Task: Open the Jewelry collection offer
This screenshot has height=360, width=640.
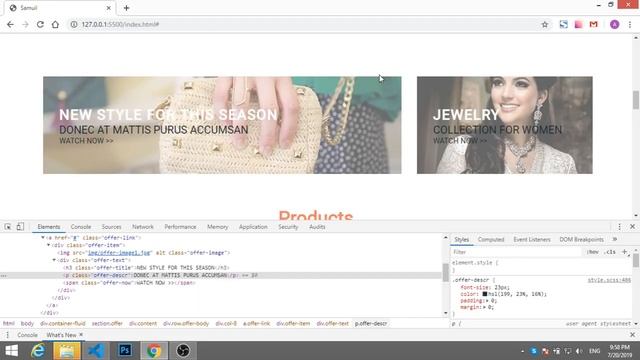Action: coord(504,125)
